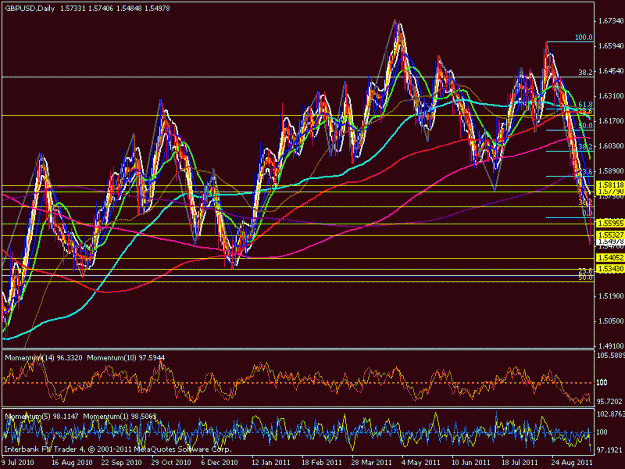Select the Momentum(5) 98.1147 indicator label
The width and height of the screenshot is (625, 469).
pos(42,416)
